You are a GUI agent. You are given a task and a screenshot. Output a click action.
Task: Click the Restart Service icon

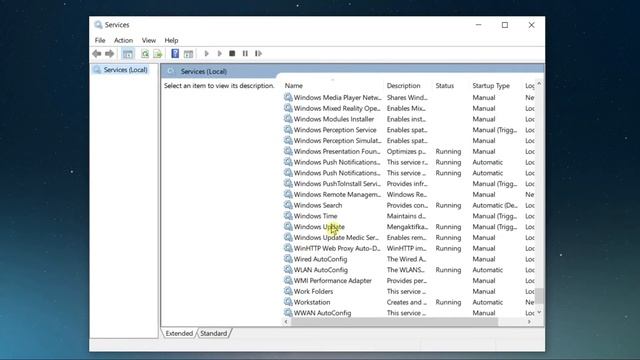point(258,53)
